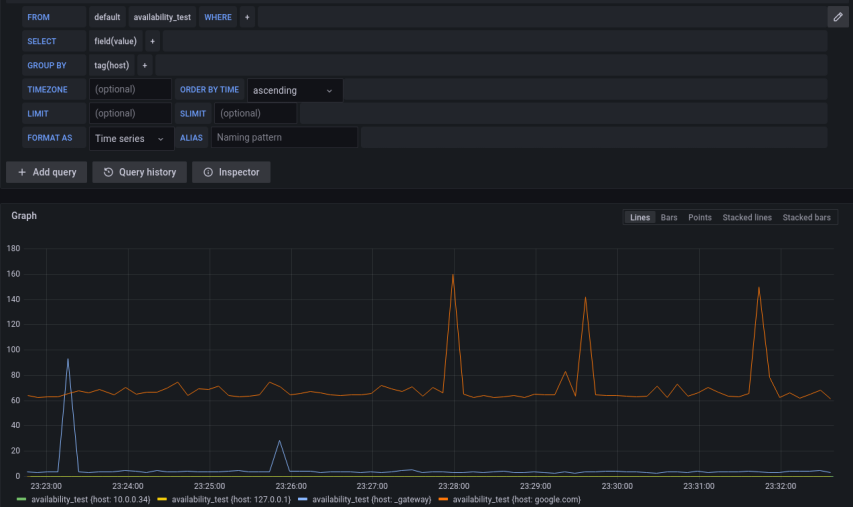Viewport: 853px width, 507px height.
Task: Open the query Inspector
Action: point(231,172)
